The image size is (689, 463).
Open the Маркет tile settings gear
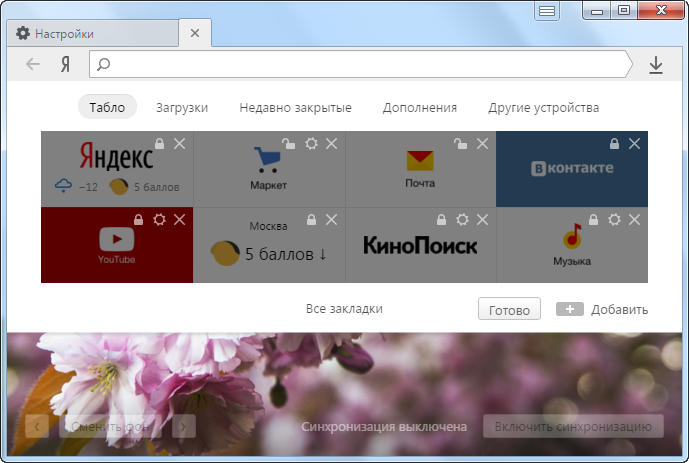pyautogui.click(x=311, y=144)
